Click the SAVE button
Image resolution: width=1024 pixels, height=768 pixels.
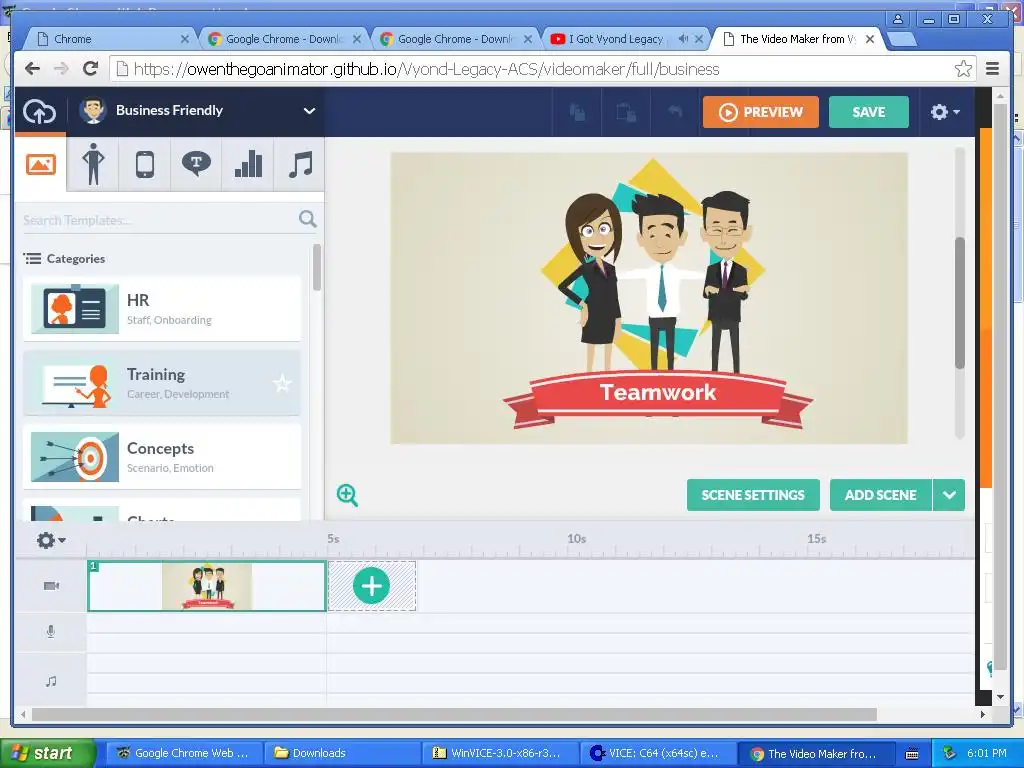tap(869, 112)
